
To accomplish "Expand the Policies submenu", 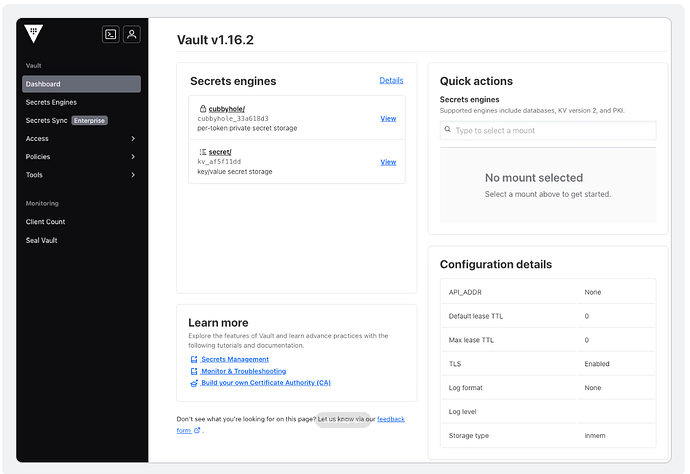I will click(133, 157).
